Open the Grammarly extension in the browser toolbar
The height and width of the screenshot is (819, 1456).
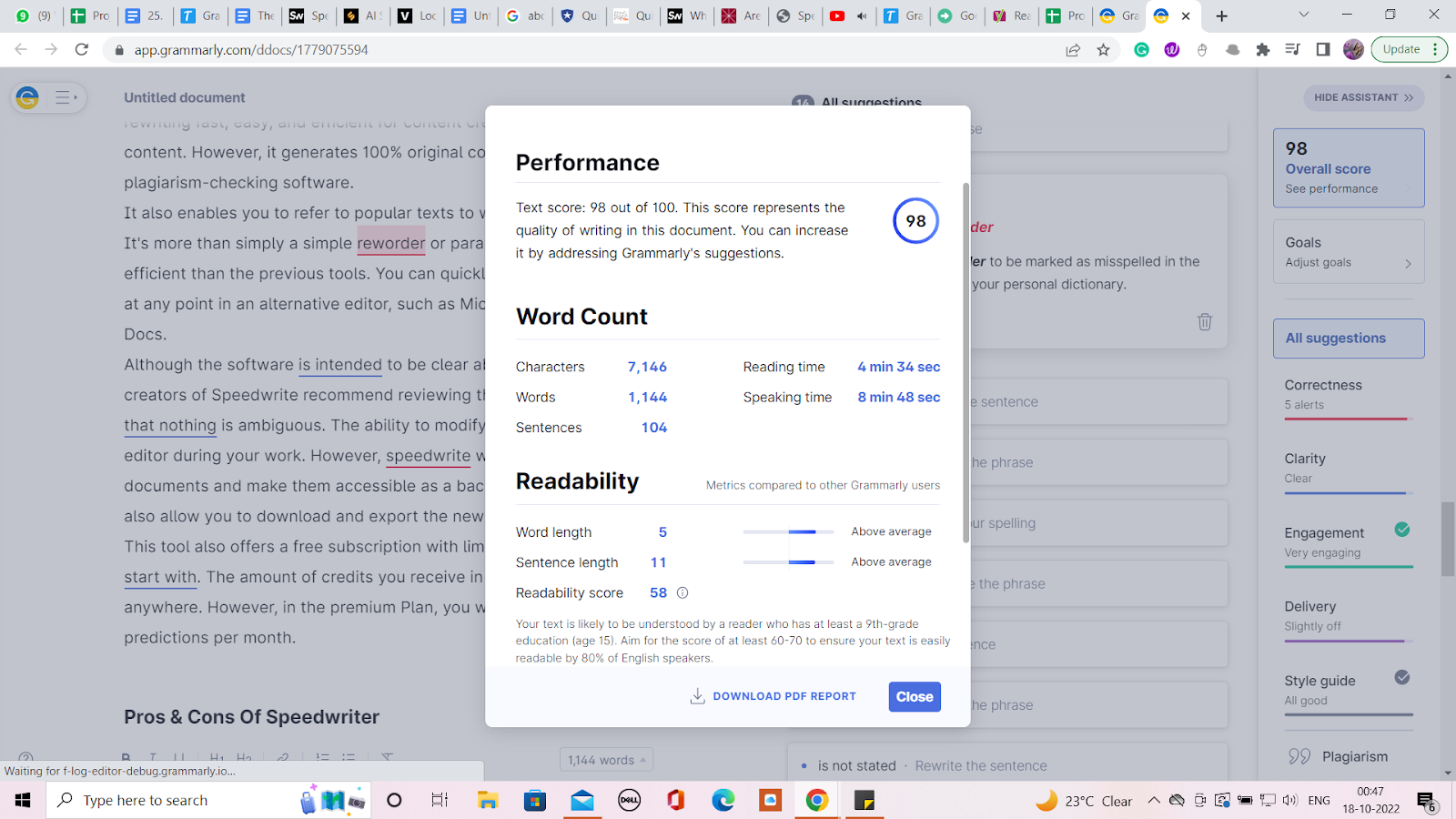pos(1142,50)
